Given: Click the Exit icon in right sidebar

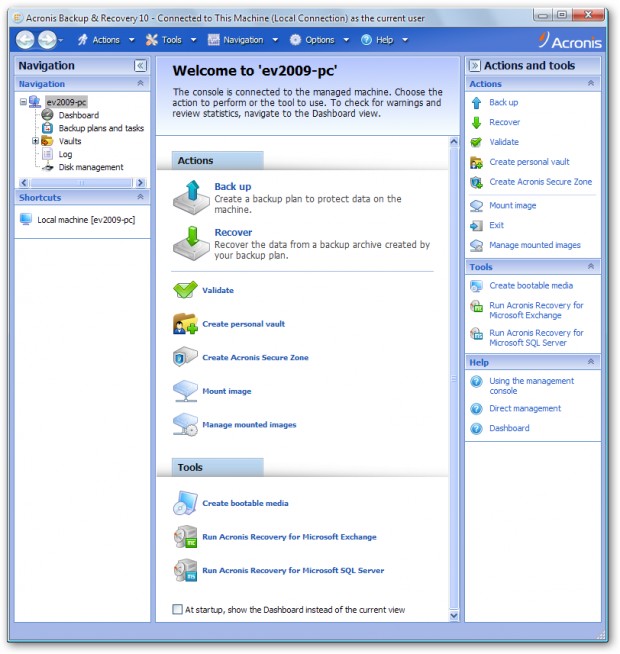Looking at the screenshot, I should pyautogui.click(x=476, y=226).
